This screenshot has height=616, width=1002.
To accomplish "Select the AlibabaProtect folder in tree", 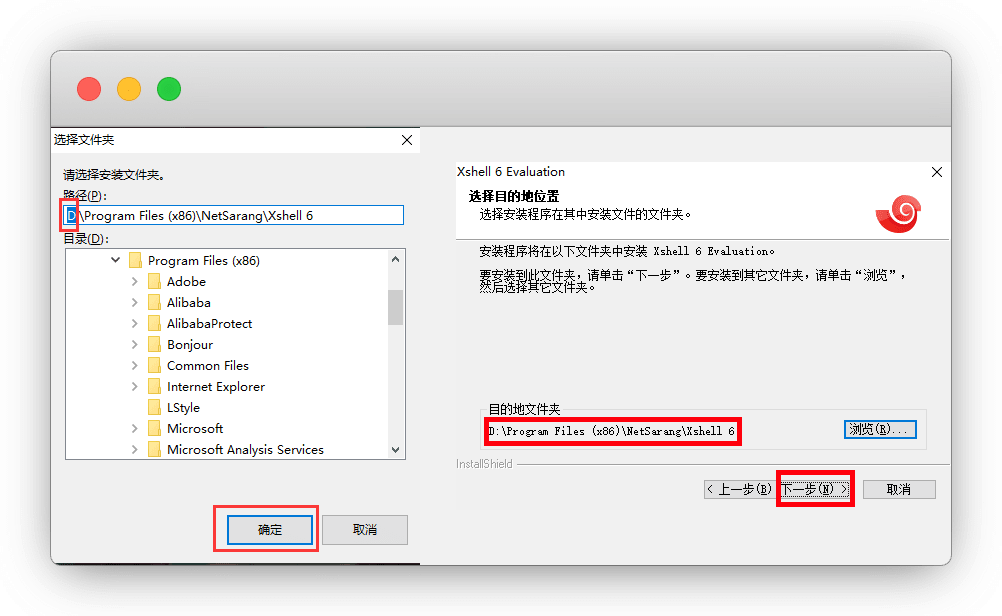I will point(209,324).
